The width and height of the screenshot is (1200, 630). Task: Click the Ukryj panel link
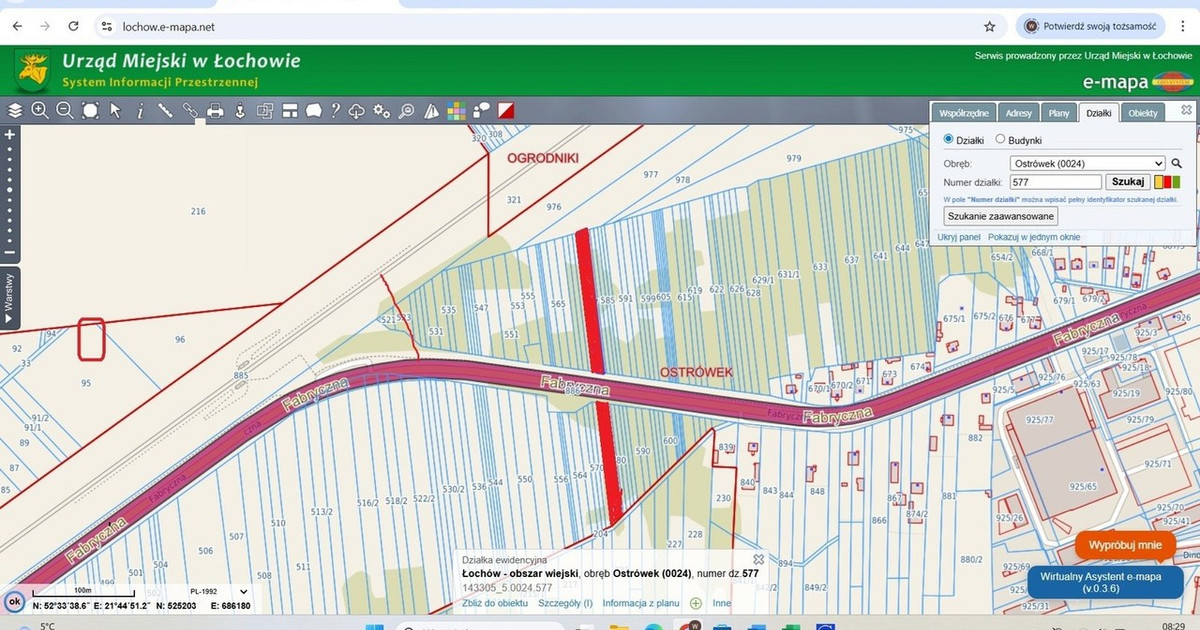[959, 237]
